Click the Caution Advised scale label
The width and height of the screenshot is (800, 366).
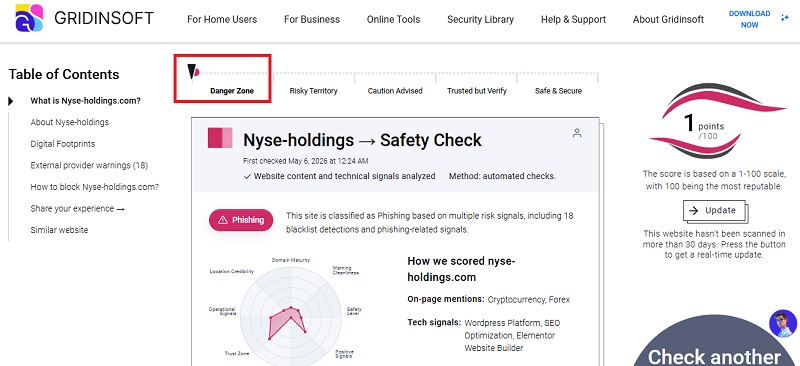(395, 91)
